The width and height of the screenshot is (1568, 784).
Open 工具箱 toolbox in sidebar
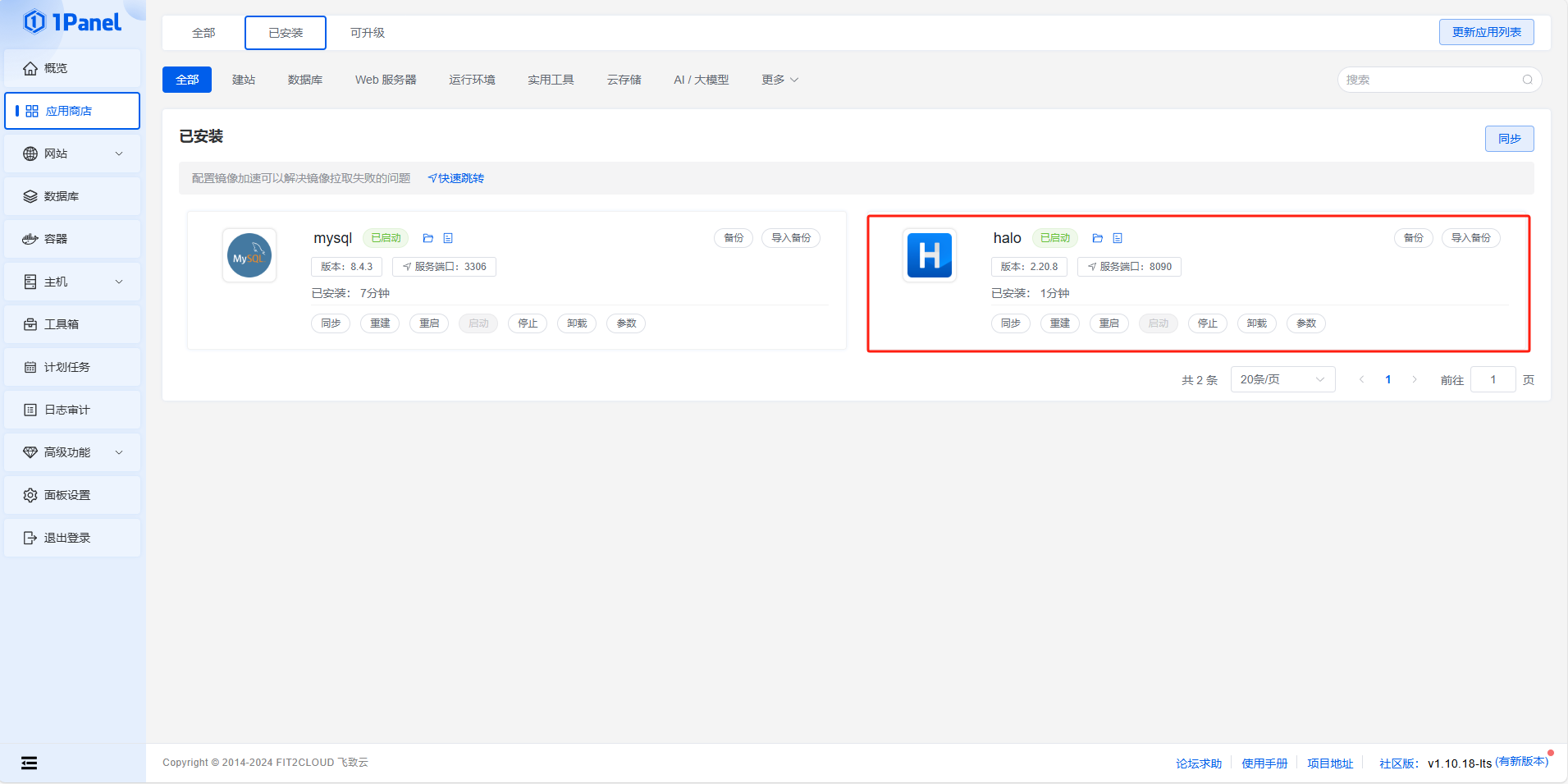coord(72,324)
